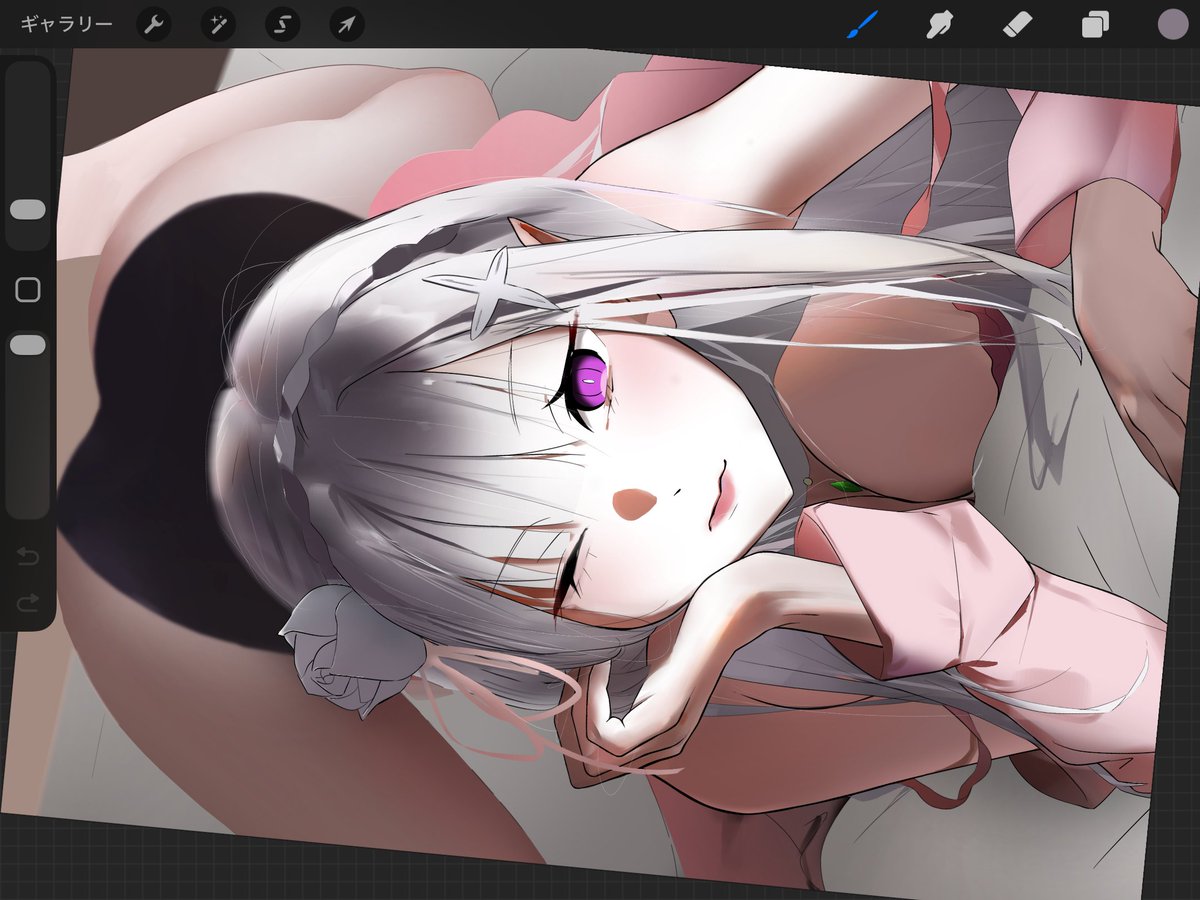Open the ギャラリー gallery

pyautogui.click(x=66, y=24)
